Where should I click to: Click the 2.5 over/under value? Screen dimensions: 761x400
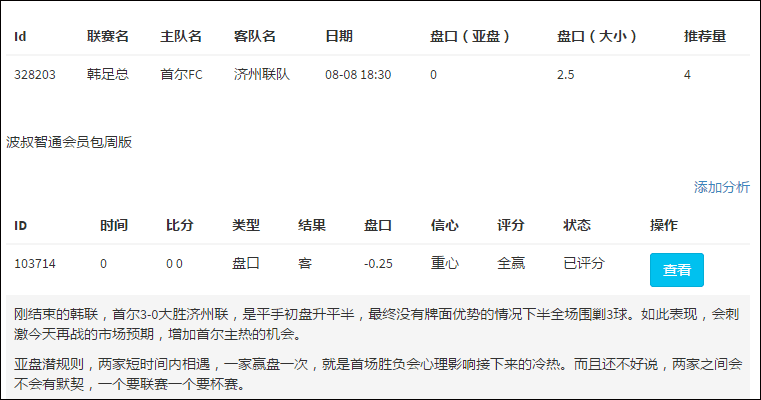click(x=565, y=75)
